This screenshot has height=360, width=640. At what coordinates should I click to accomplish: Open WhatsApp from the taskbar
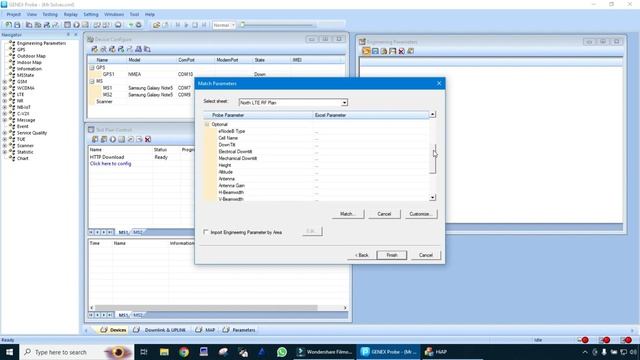pyautogui.click(x=282, y=352)
